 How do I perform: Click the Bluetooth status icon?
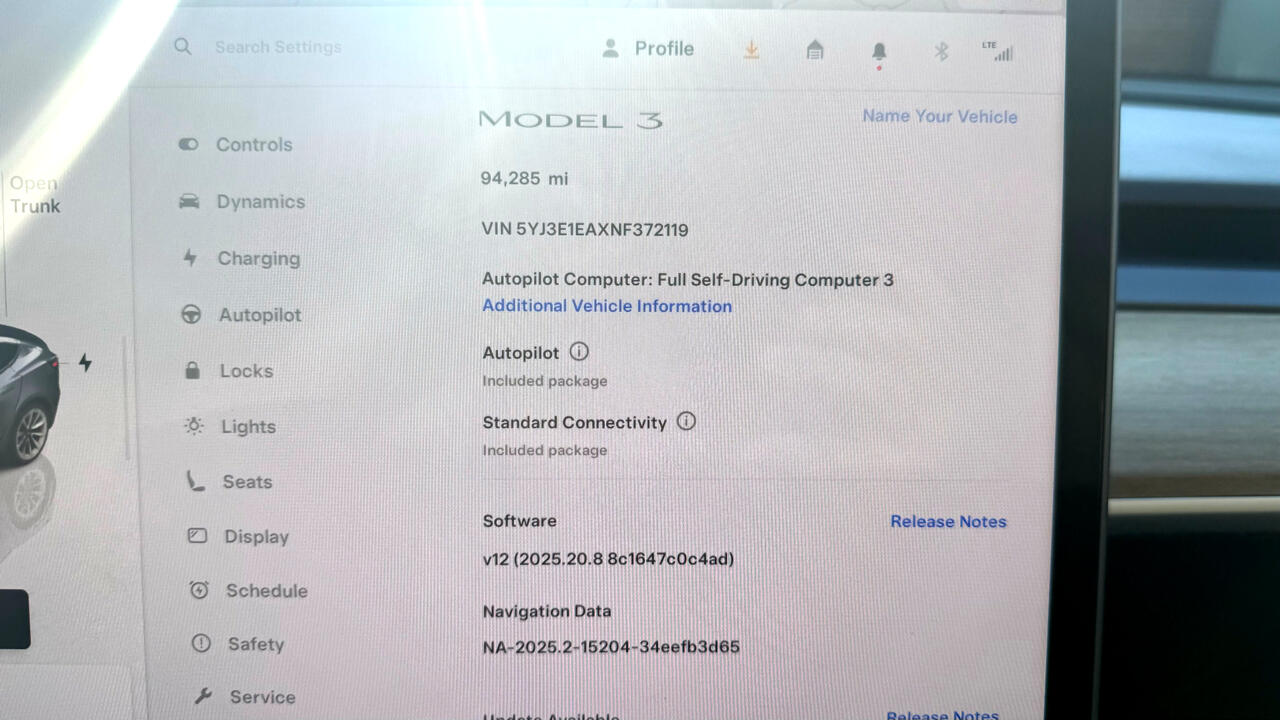(940, 49)
